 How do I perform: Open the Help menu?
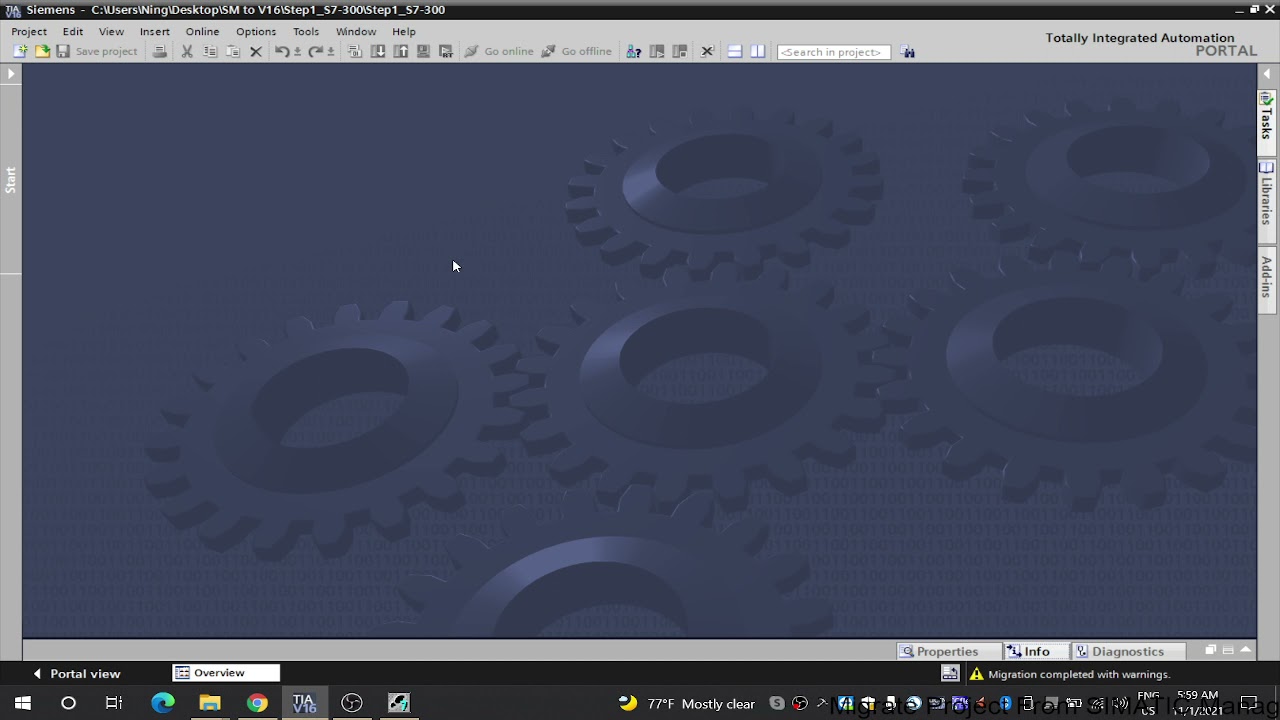click(x=404, y=31)
